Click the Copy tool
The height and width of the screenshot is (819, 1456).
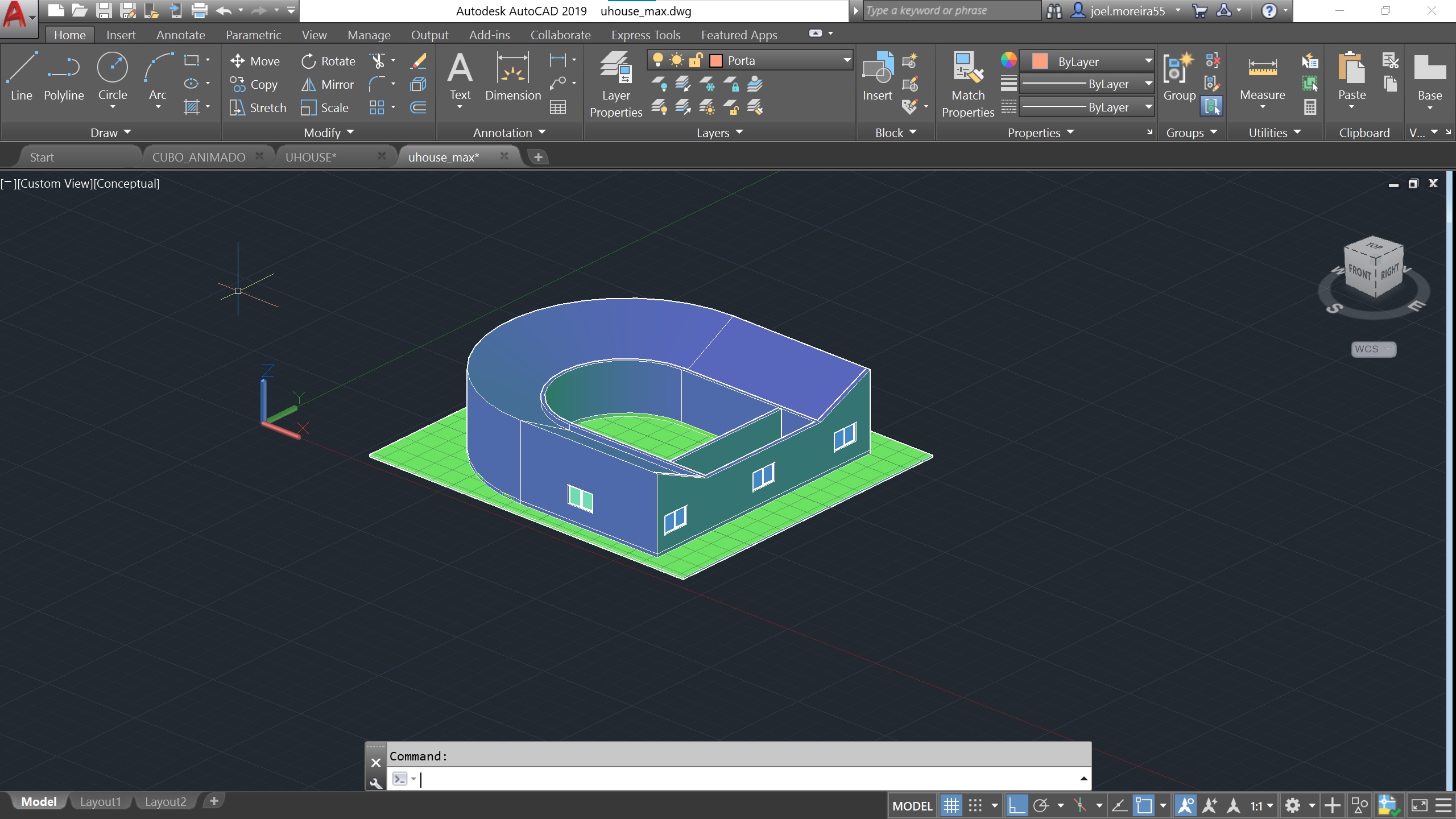coord(254,84)
